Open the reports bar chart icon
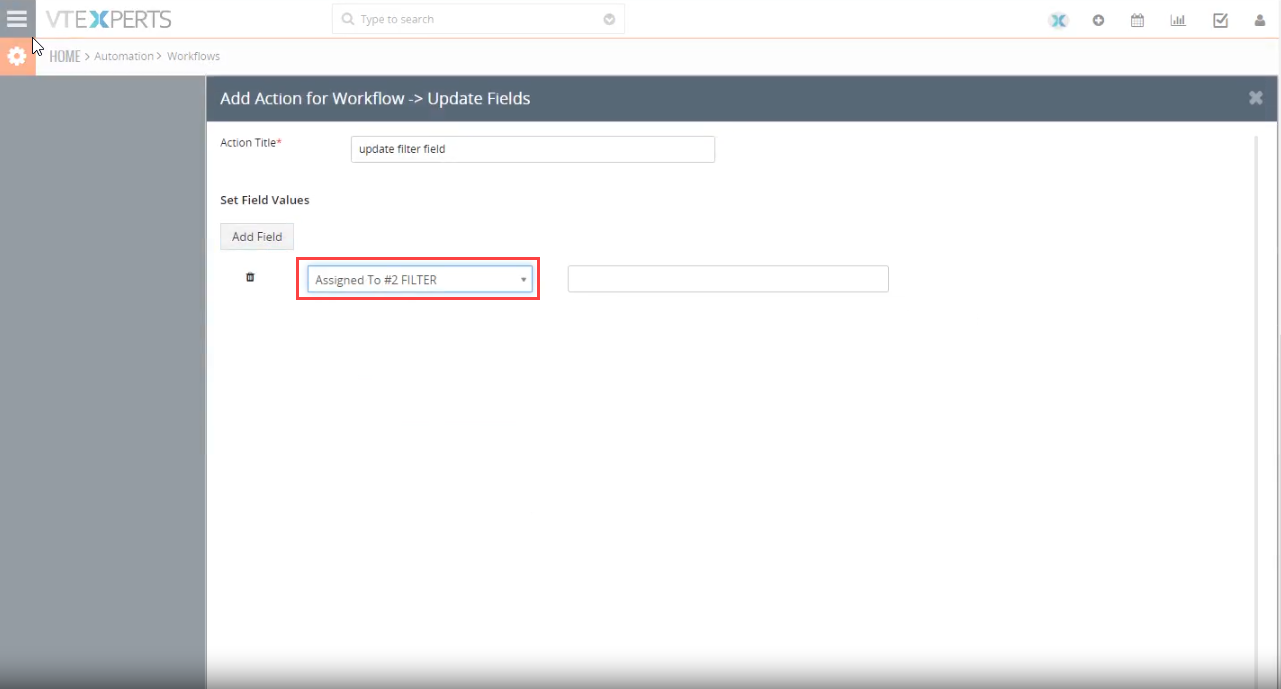1281x689 pixels. coord(1178,20)
